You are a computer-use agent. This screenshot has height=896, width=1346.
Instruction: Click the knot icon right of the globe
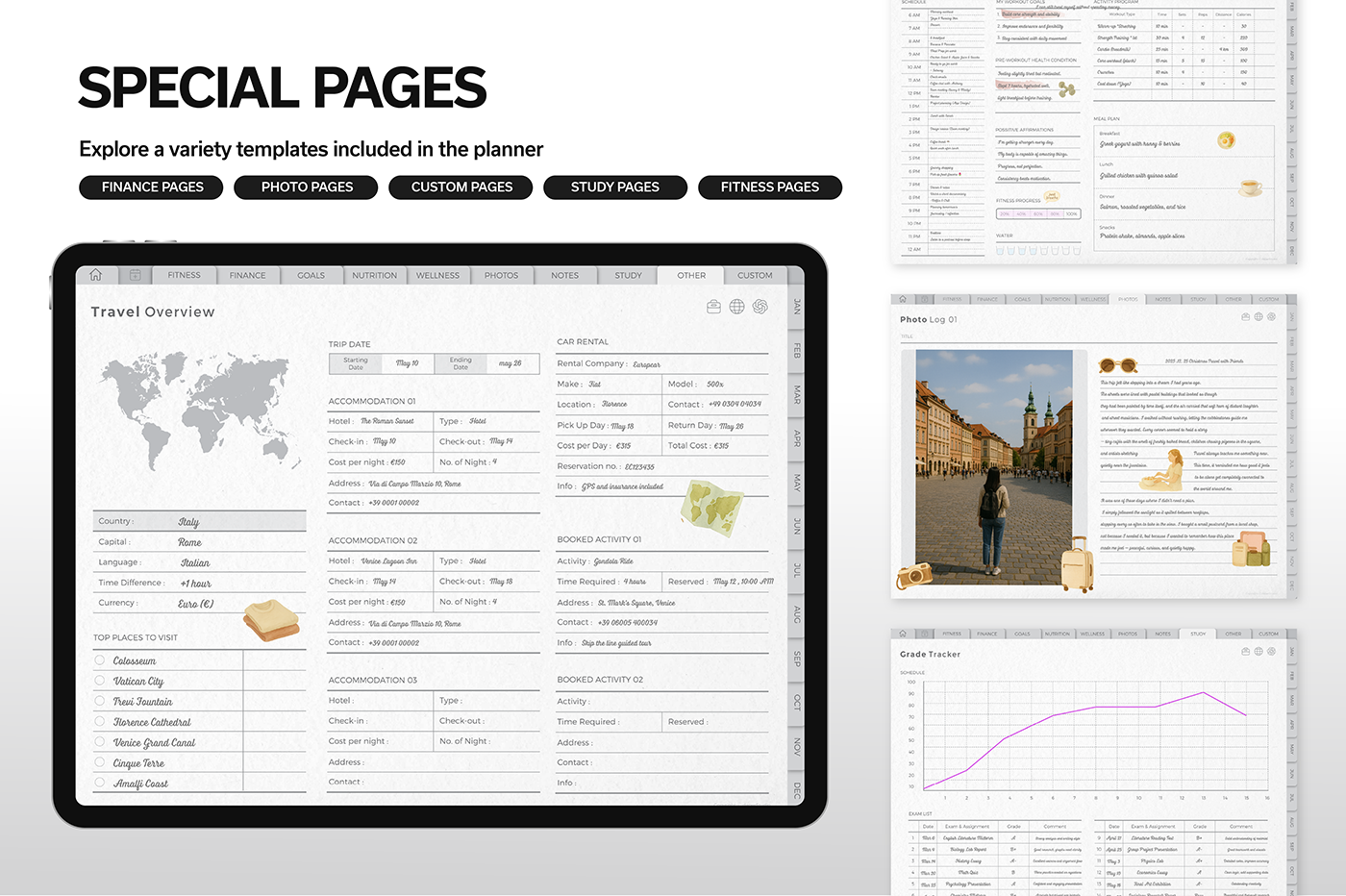pos(760,307)
